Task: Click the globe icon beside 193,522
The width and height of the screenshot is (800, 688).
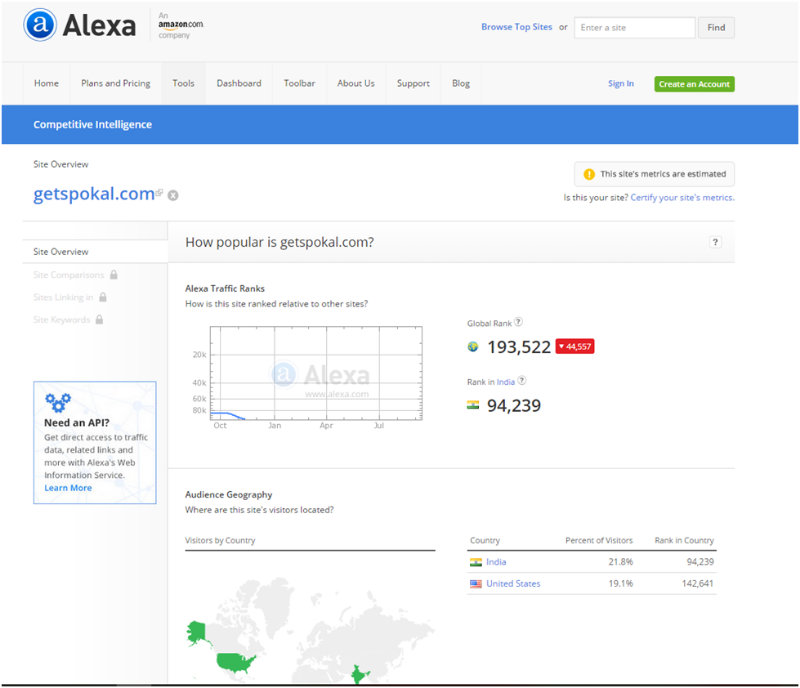Action: click(x=473, y=347)
